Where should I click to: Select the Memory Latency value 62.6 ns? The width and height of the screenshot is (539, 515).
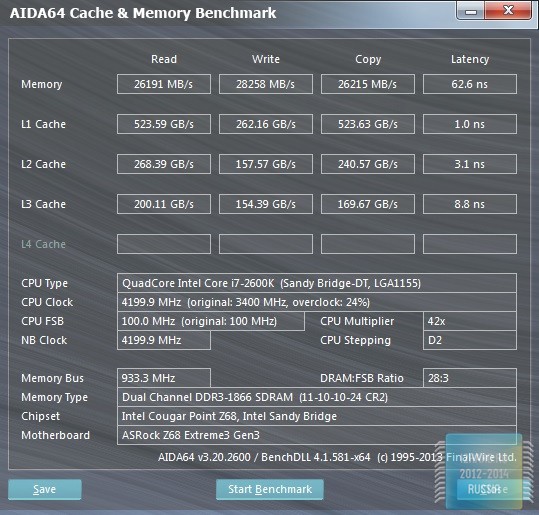click(470, 84)
